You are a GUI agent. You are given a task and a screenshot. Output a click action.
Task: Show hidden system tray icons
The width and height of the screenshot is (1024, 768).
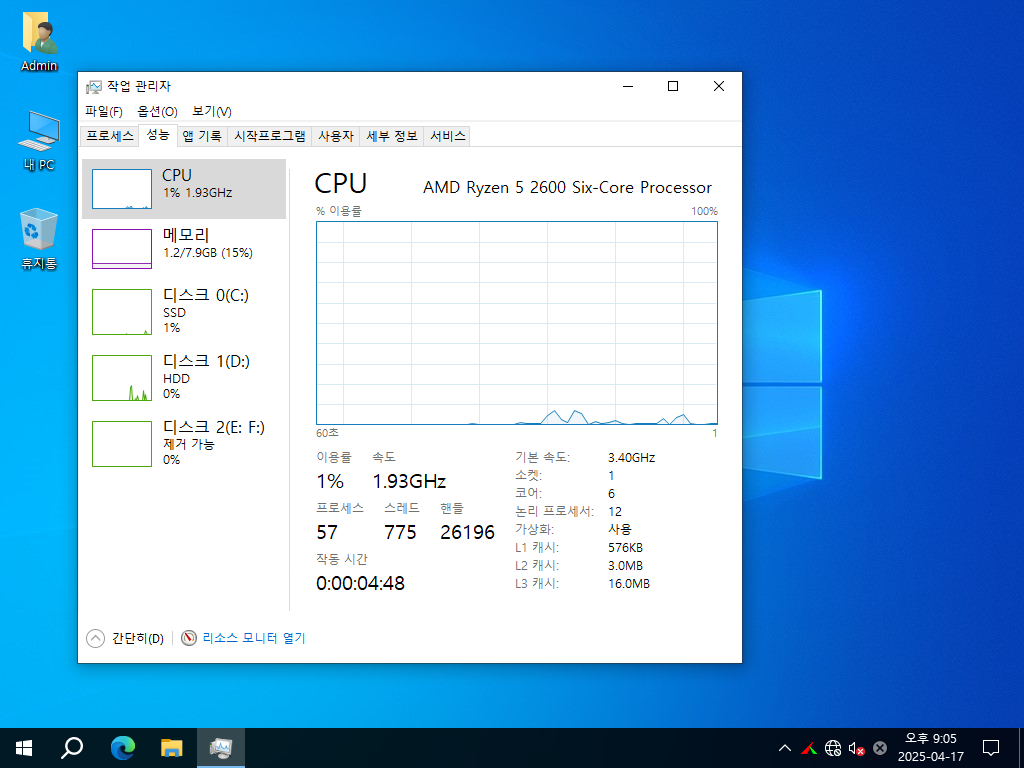pyautogui.click(x=785, y=748)
